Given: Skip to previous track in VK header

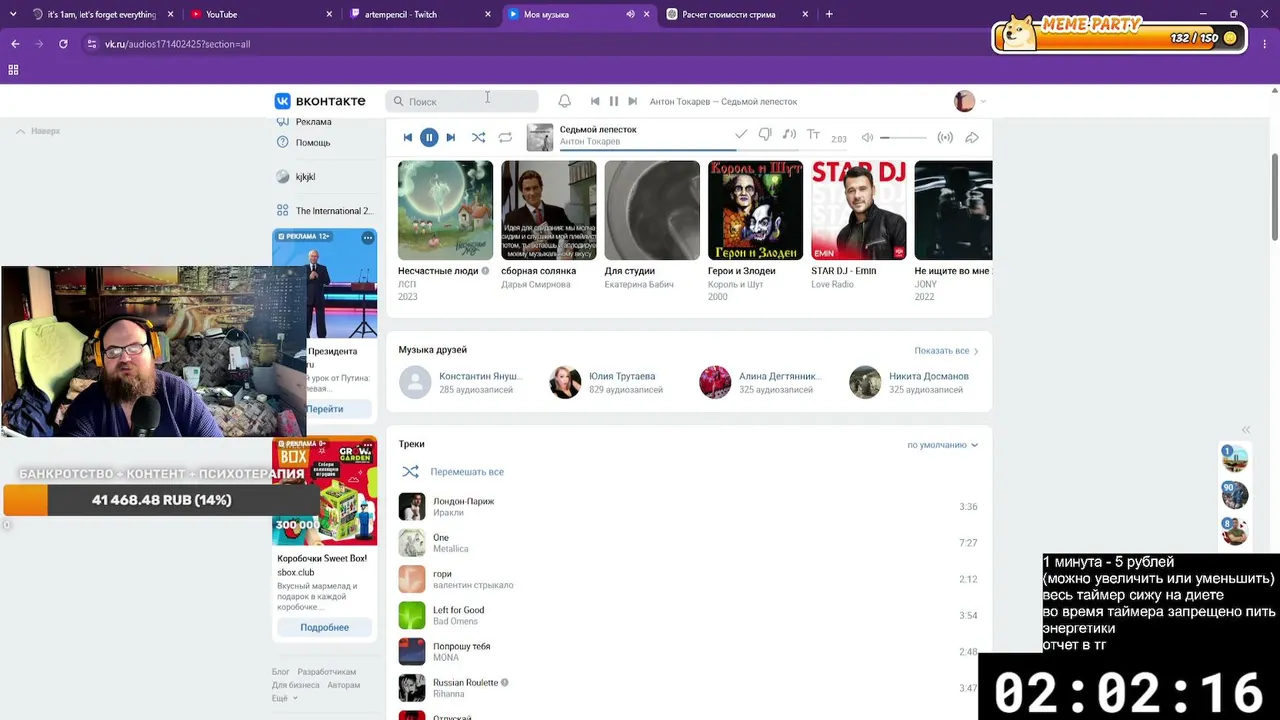Looking at the screenshot, I should point(595,101).
